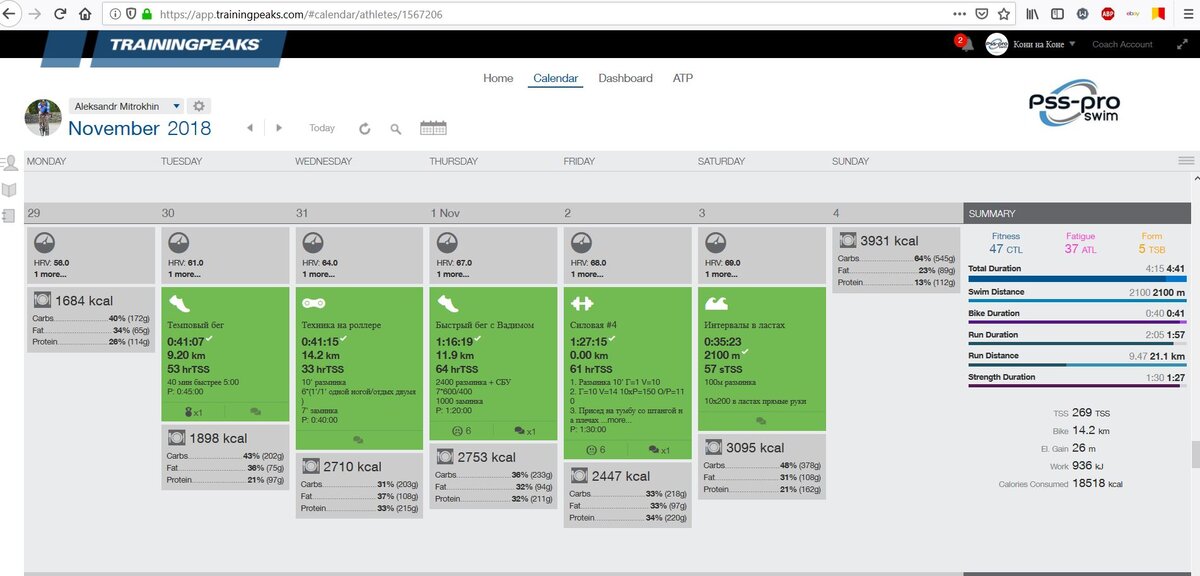
Task: Open the Кони на Коне account dropdown
Action: tap(1044, 44)
